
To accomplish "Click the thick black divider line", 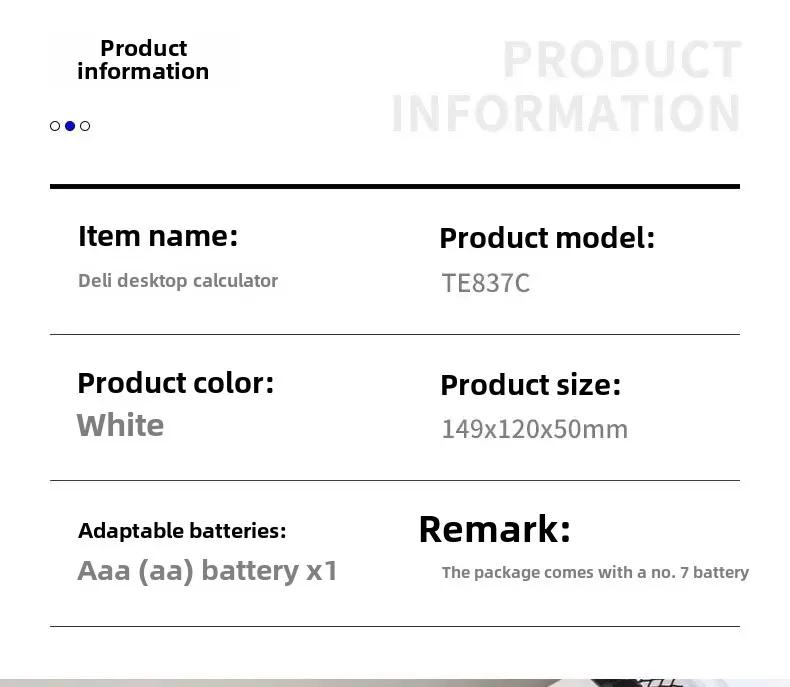I will [395, 186].
